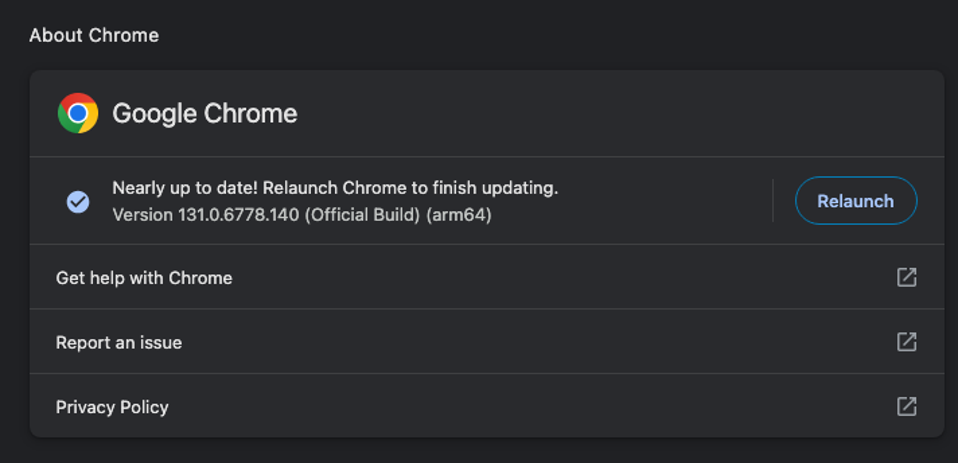958x463 pixels.
Task: Click the Google Chrome logo icon
Action: (78, 113)
